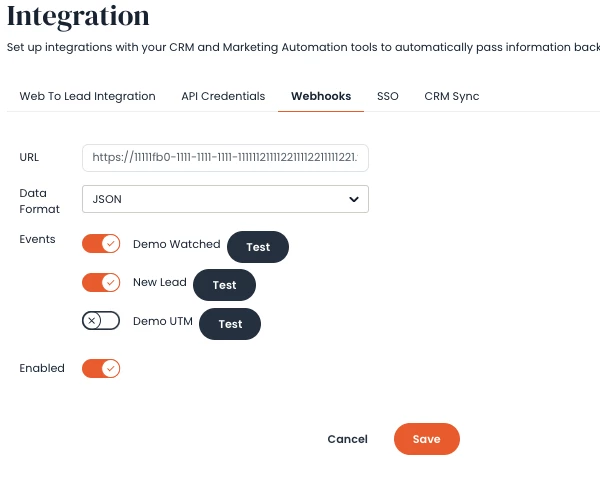Open the API Credentials tab
Viewport: 600px width, 483px height.
click(223, 96)
